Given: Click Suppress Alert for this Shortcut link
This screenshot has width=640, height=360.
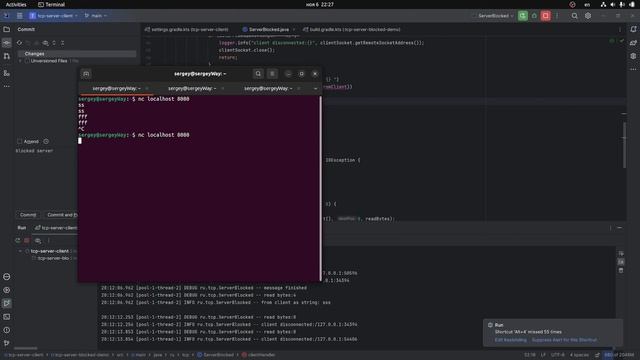Looking at the screenshot, I should (x=564, y=340).
